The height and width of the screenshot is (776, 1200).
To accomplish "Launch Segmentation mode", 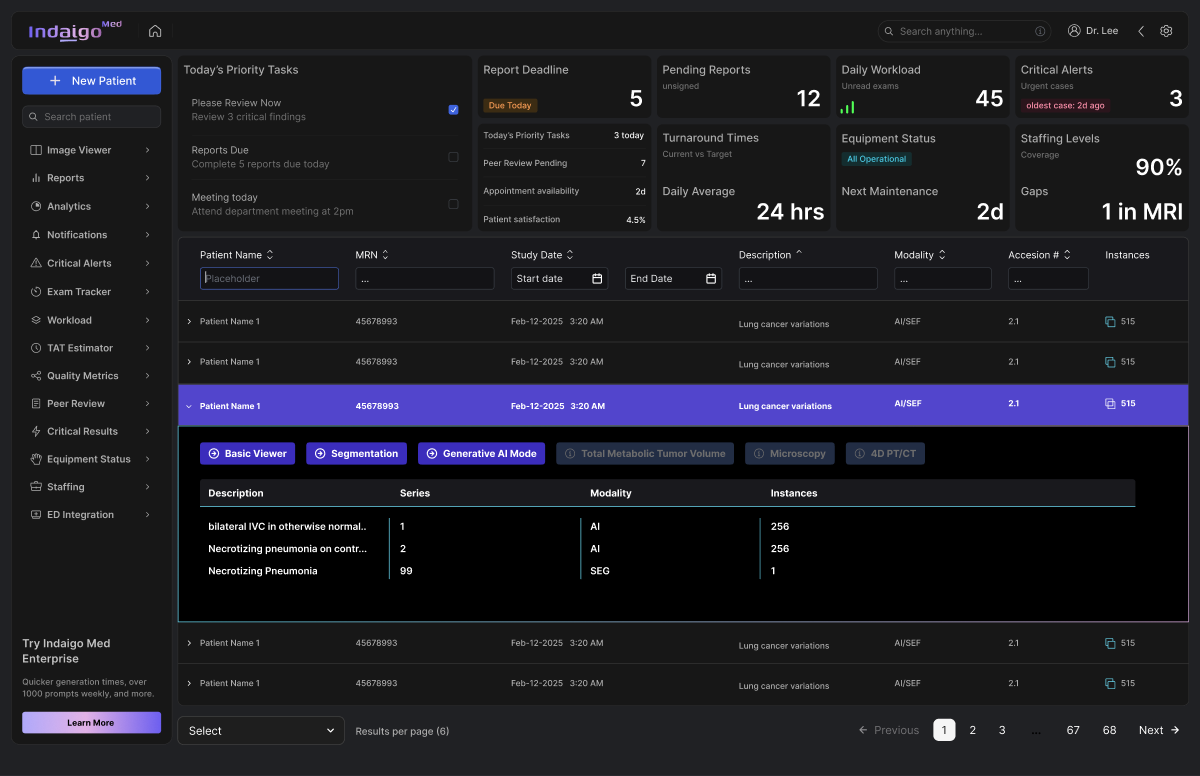I will click(356, 454).
